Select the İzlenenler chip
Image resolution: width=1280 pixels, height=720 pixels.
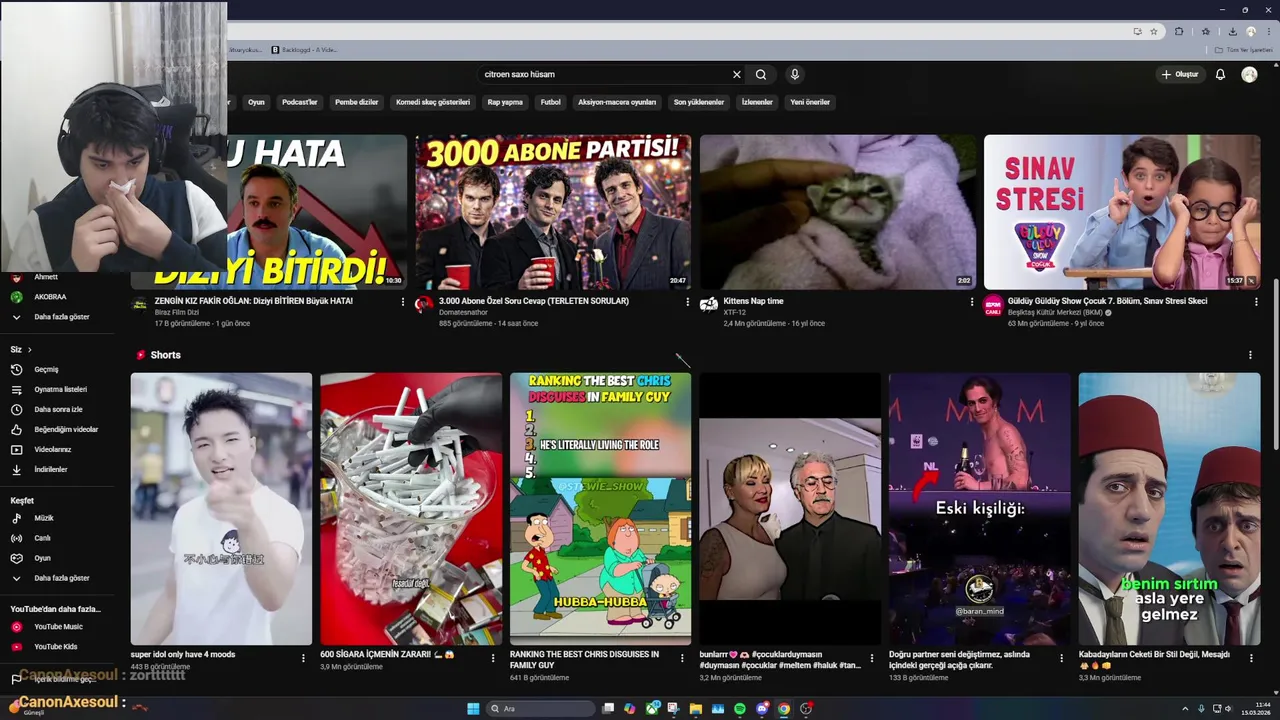(x=757, y=102)
